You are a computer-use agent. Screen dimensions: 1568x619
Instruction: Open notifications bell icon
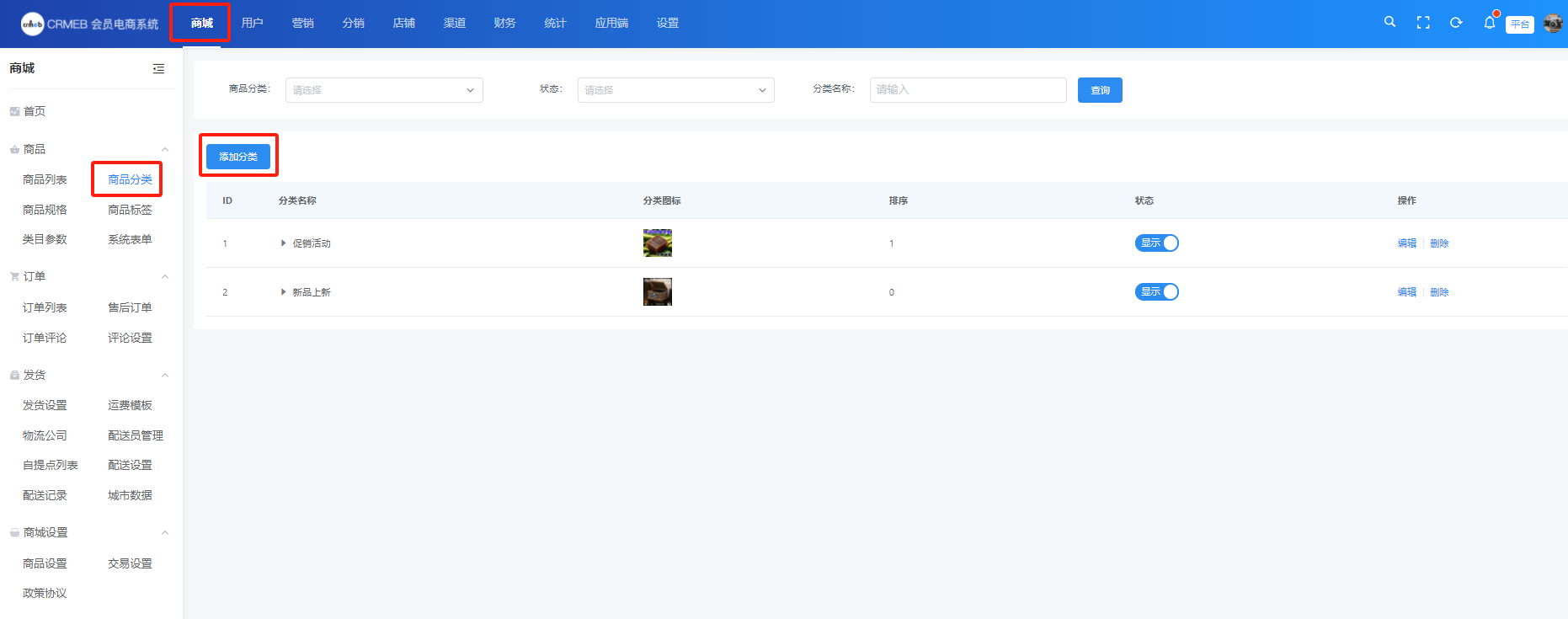click(x=1489, y=23)
